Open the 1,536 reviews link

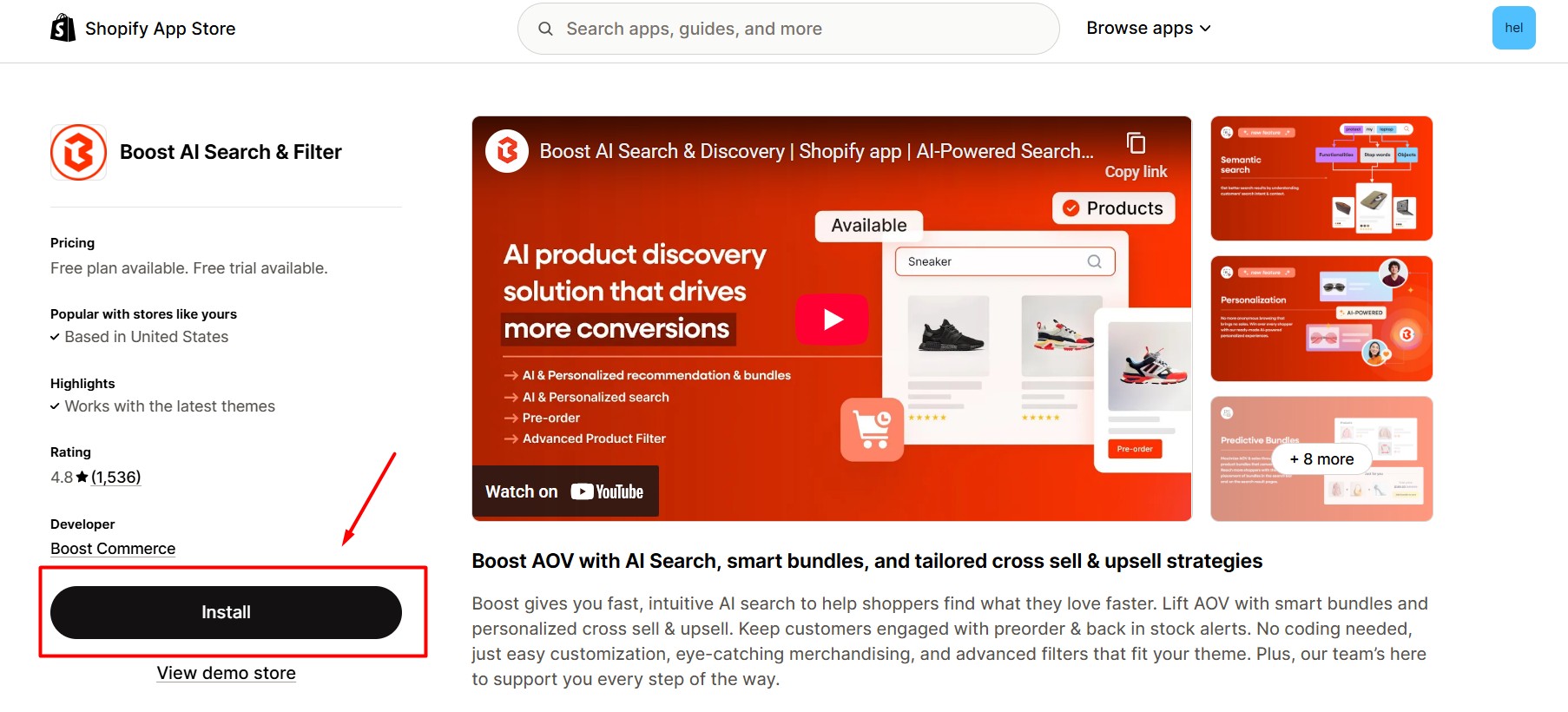(115, 477)
